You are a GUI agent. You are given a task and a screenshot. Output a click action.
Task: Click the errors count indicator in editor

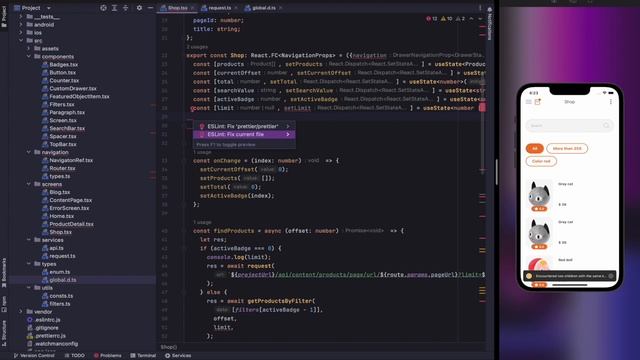pos(431,19)
